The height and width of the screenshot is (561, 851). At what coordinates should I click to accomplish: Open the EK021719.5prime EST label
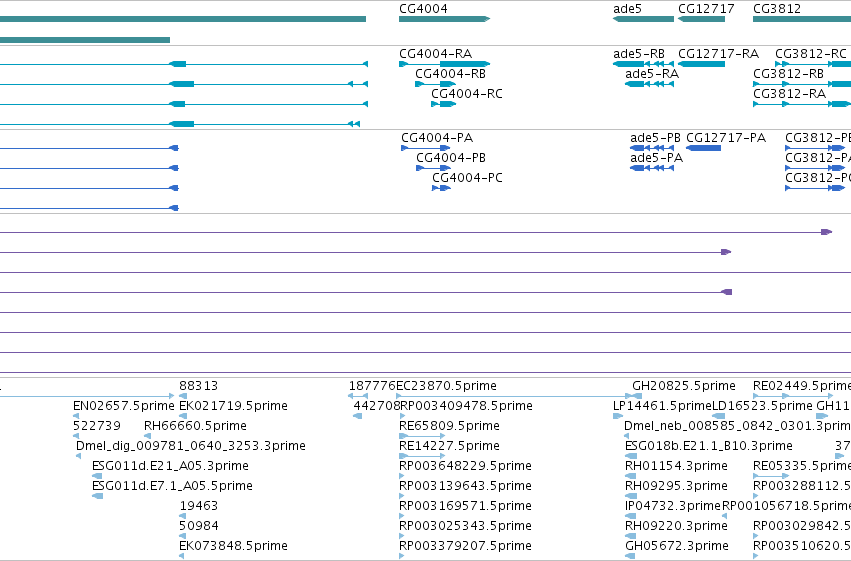(x=233, y=406)
